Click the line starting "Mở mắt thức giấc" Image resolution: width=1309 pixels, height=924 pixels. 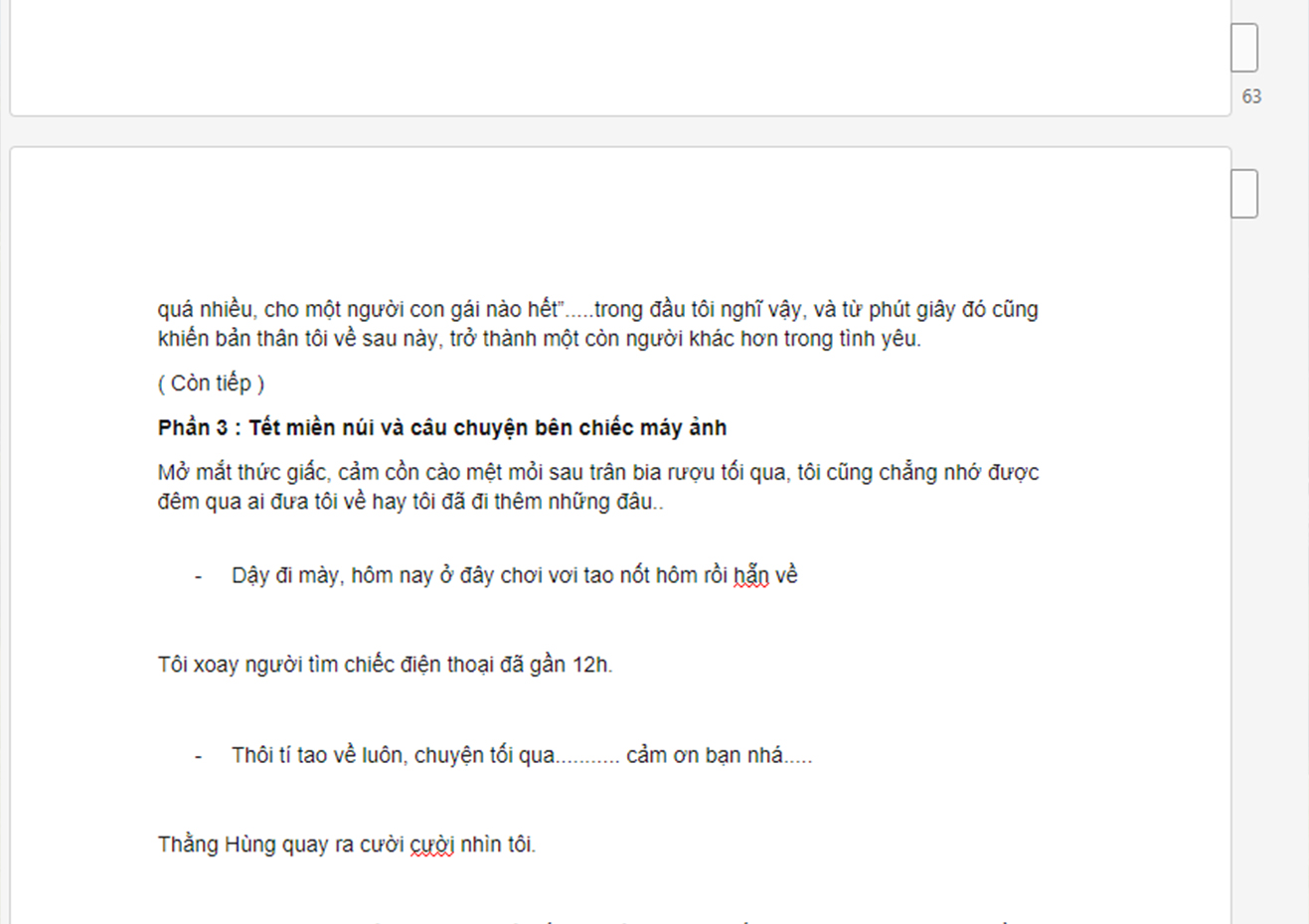(596, 473)
